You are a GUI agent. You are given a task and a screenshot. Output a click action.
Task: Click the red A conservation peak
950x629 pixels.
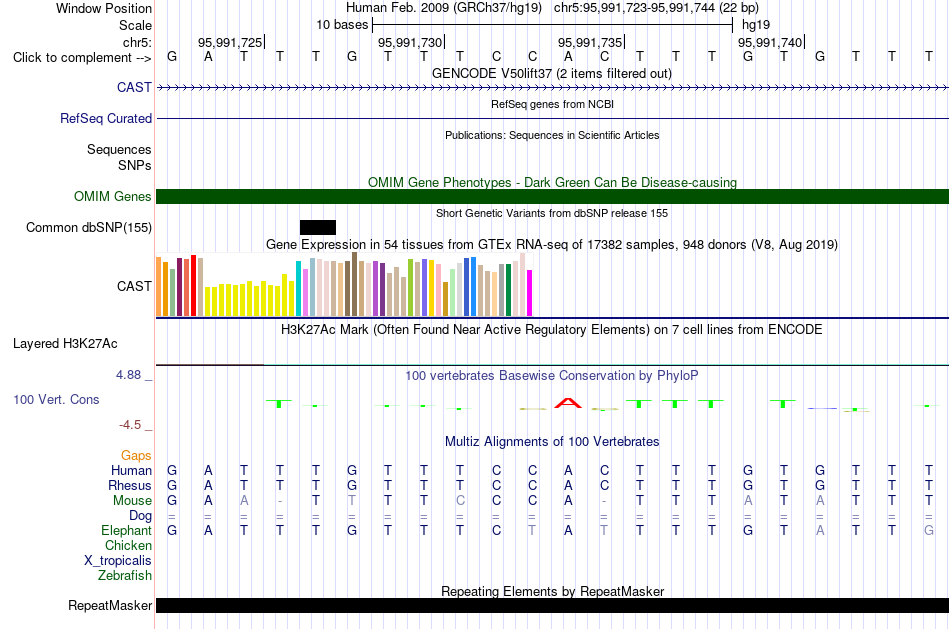[568, 403]
